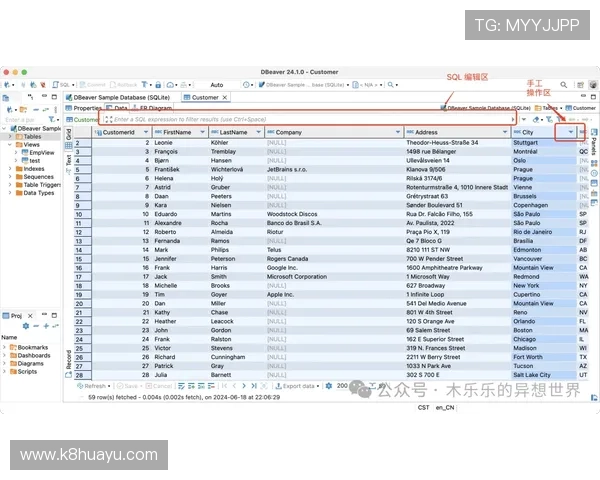600x480 pixels.
Task: Select the Table Triggers folder
Action: point(38,185)
